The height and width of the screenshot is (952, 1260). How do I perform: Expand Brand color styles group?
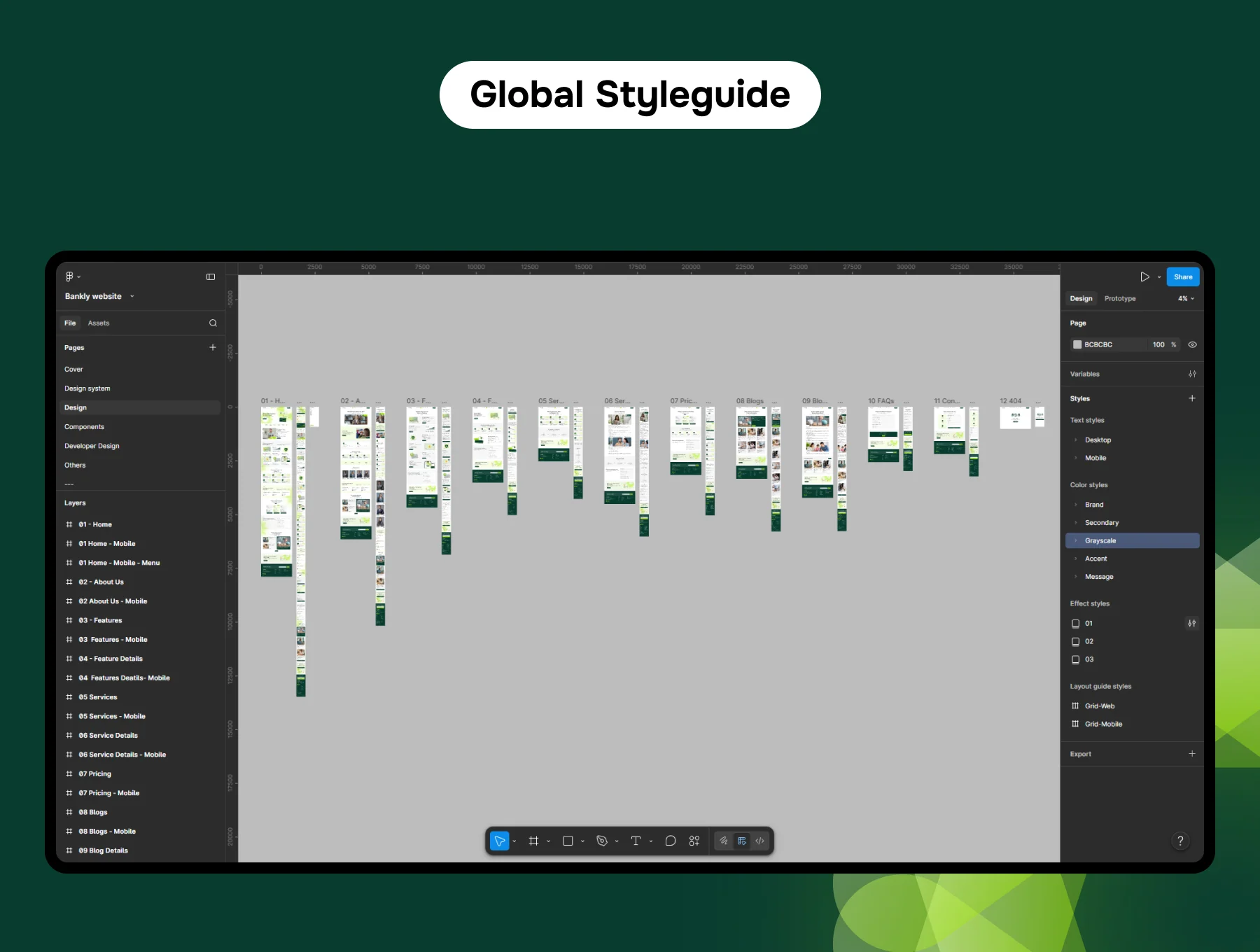coord(1076,505)
